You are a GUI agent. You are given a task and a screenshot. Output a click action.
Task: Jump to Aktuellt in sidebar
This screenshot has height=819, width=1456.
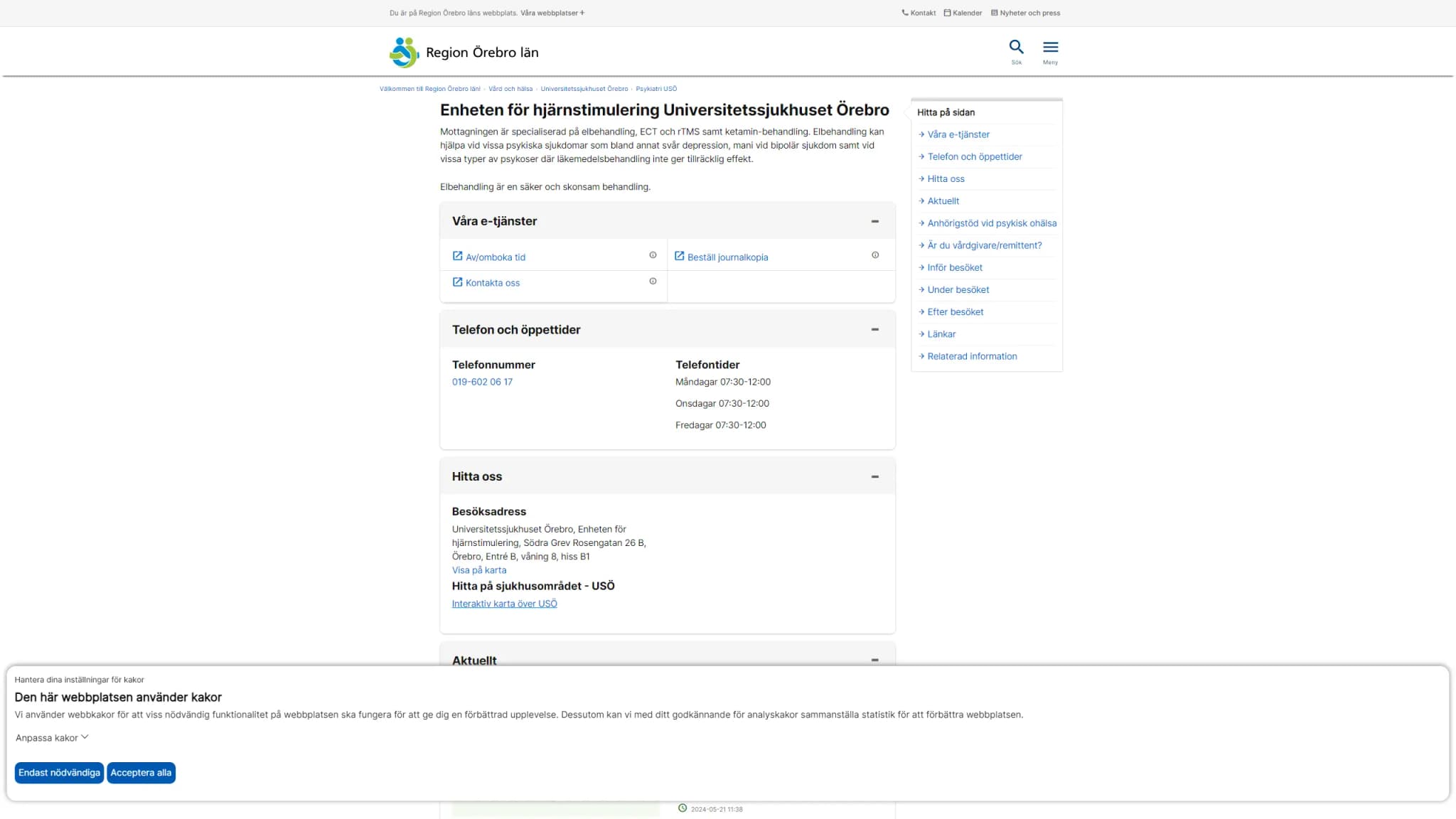click(x=943, y=201)
